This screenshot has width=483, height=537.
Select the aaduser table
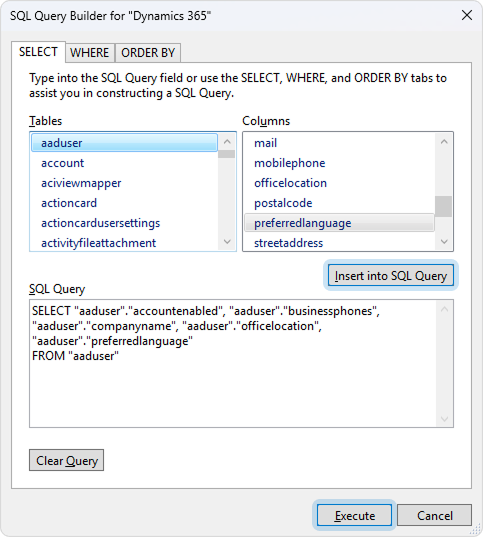coord(124,143)
